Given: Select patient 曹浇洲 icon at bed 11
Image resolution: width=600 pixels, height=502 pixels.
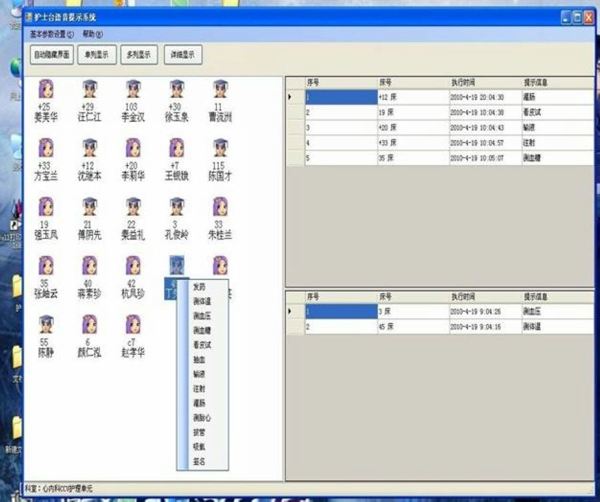Looking at the screenshot, I should click(219, 90).
